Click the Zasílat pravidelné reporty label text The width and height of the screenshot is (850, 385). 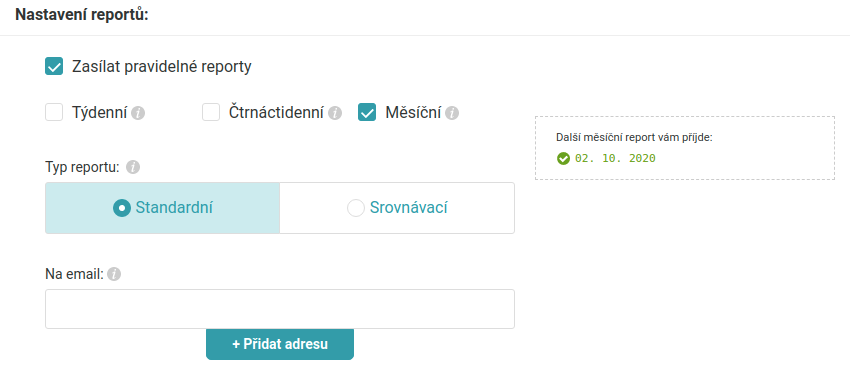(x=162, y=67)
